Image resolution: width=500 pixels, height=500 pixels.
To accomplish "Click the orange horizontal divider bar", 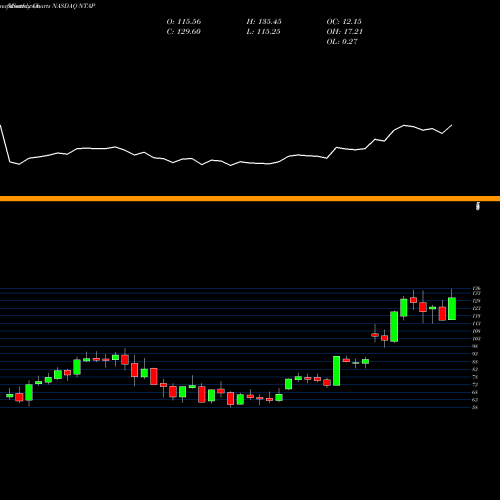I will (250, 199).
